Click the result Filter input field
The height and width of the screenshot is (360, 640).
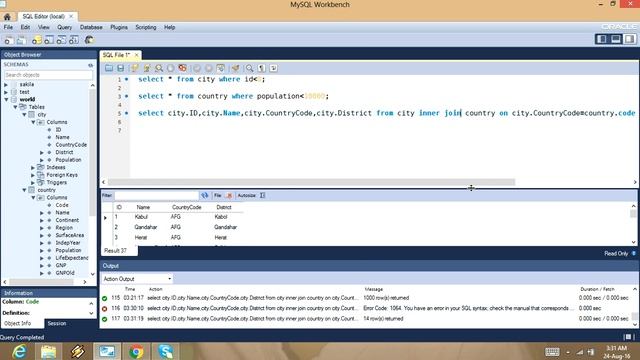[156, 196]
